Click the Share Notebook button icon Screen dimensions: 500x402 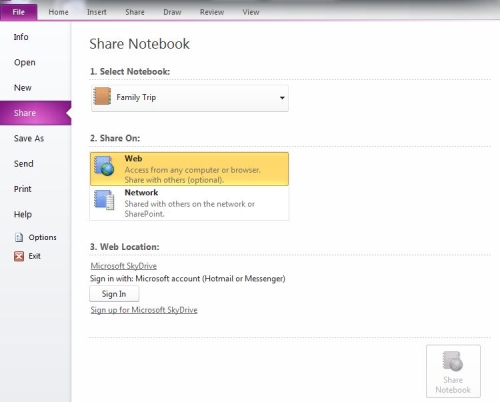[453, 361]
